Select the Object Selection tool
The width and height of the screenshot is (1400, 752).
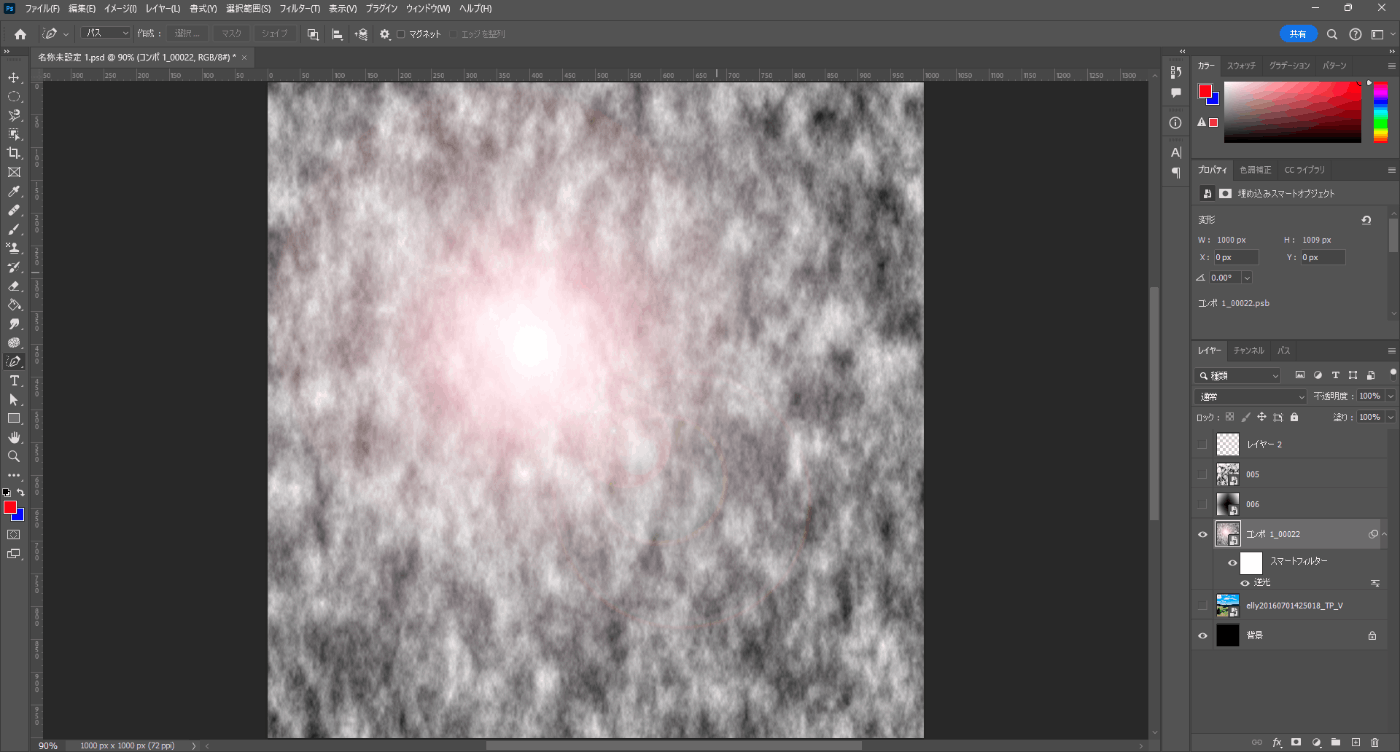point(14,134)
